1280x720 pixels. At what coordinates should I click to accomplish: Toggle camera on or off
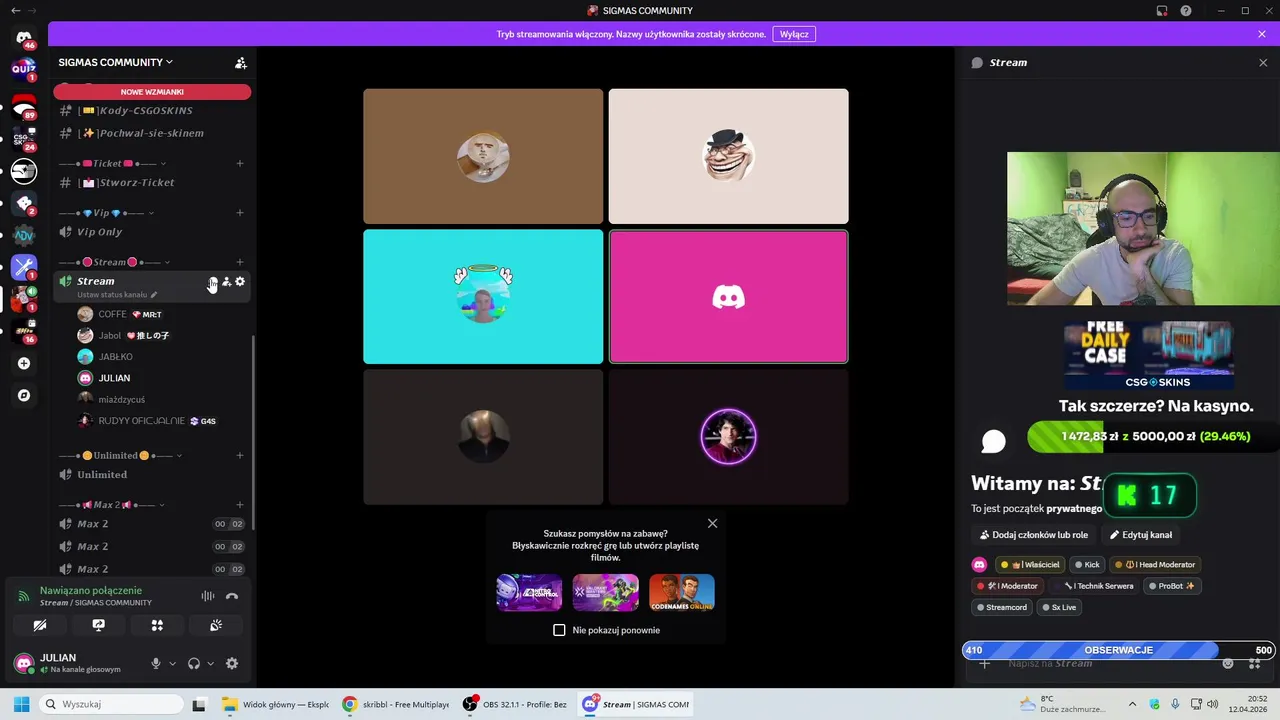click(40, 625)
